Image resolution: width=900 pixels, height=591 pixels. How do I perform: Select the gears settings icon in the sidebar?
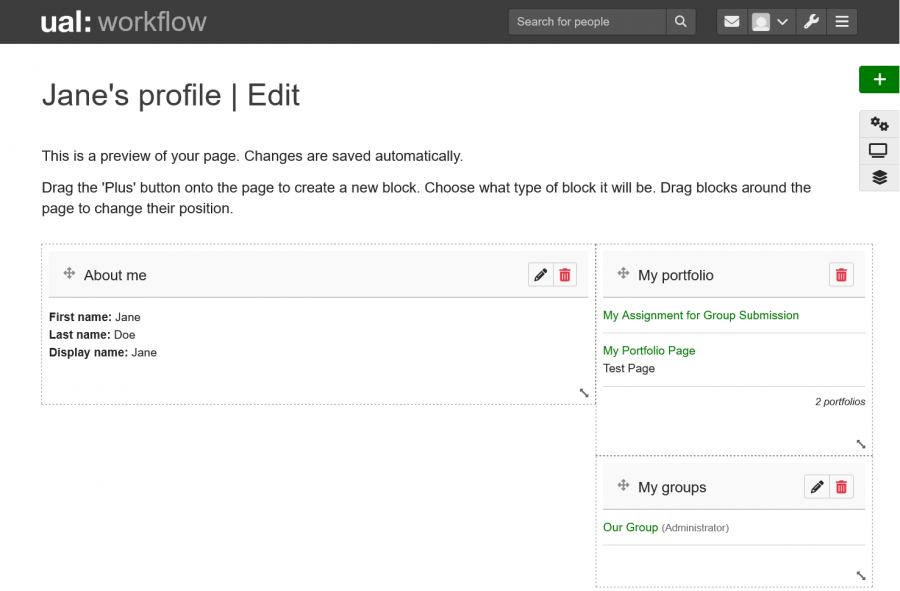[x=878, y=123]
